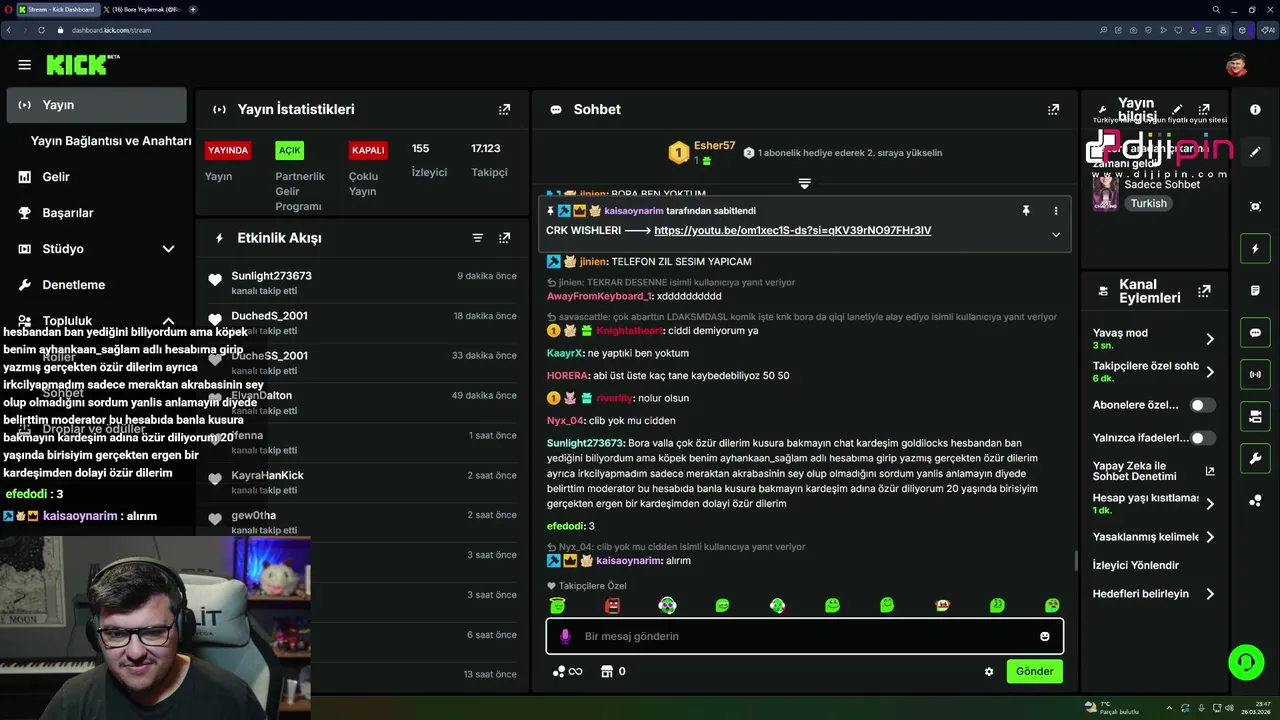
Task: Click the screenshot capture icon in right sidebar
Action: 1255,206
